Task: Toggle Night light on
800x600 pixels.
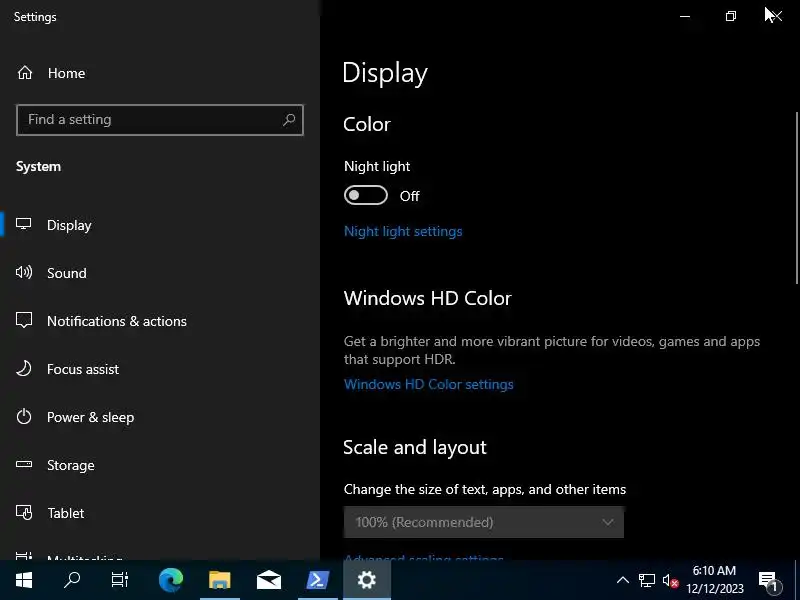Action: point(365,195)
